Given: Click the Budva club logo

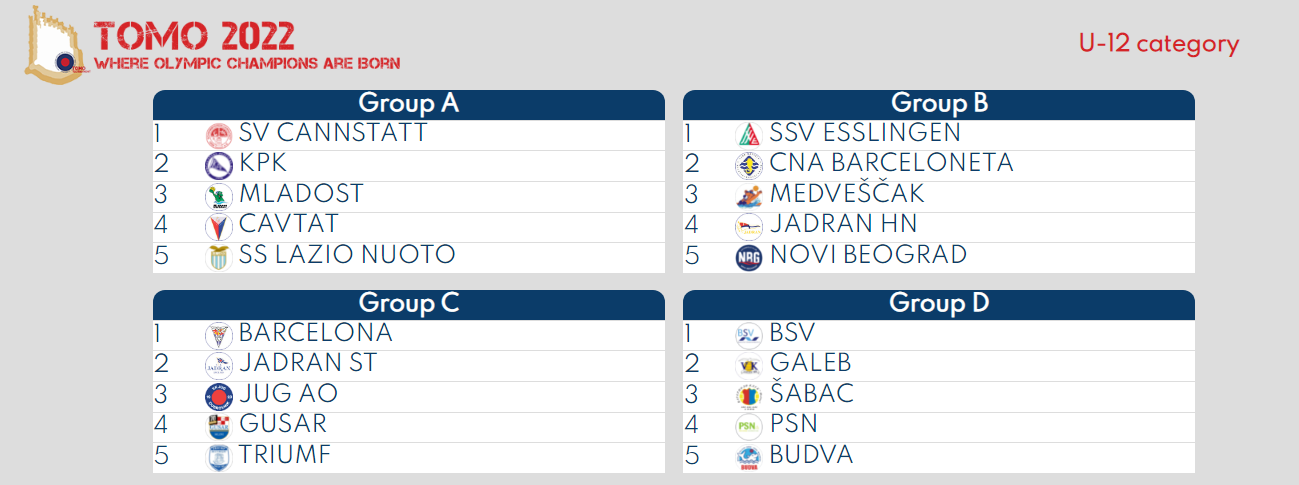Looking at the screenshot, I should tap(748, 457).
